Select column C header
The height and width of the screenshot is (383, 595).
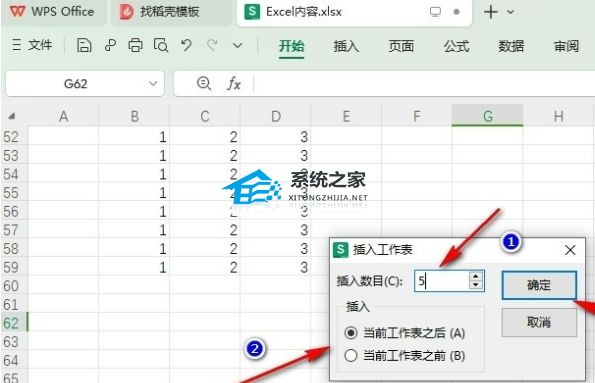coord(205,116)
